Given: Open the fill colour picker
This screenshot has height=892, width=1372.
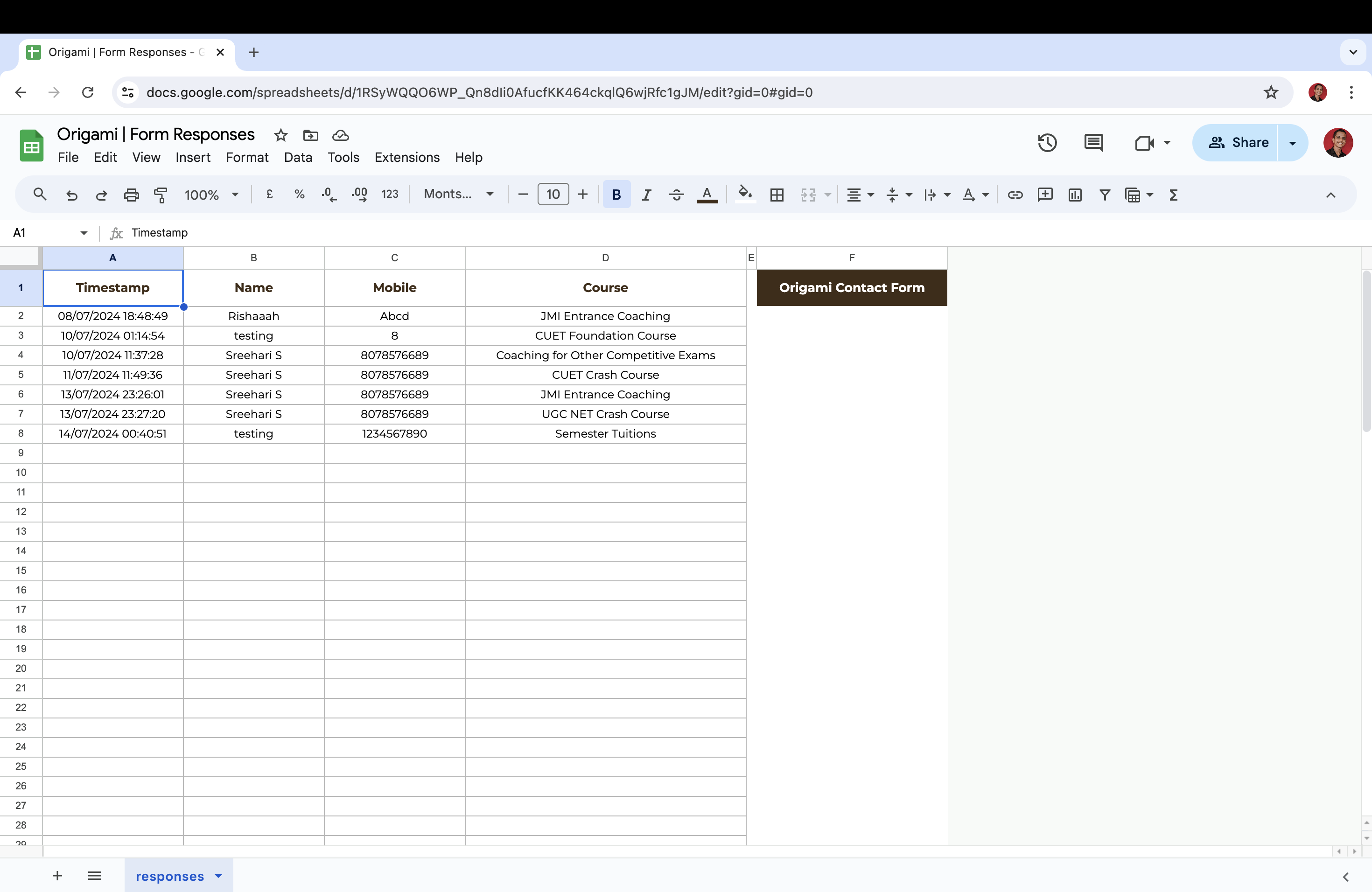Looking at the screenshot, I should [x=745, y=195].
